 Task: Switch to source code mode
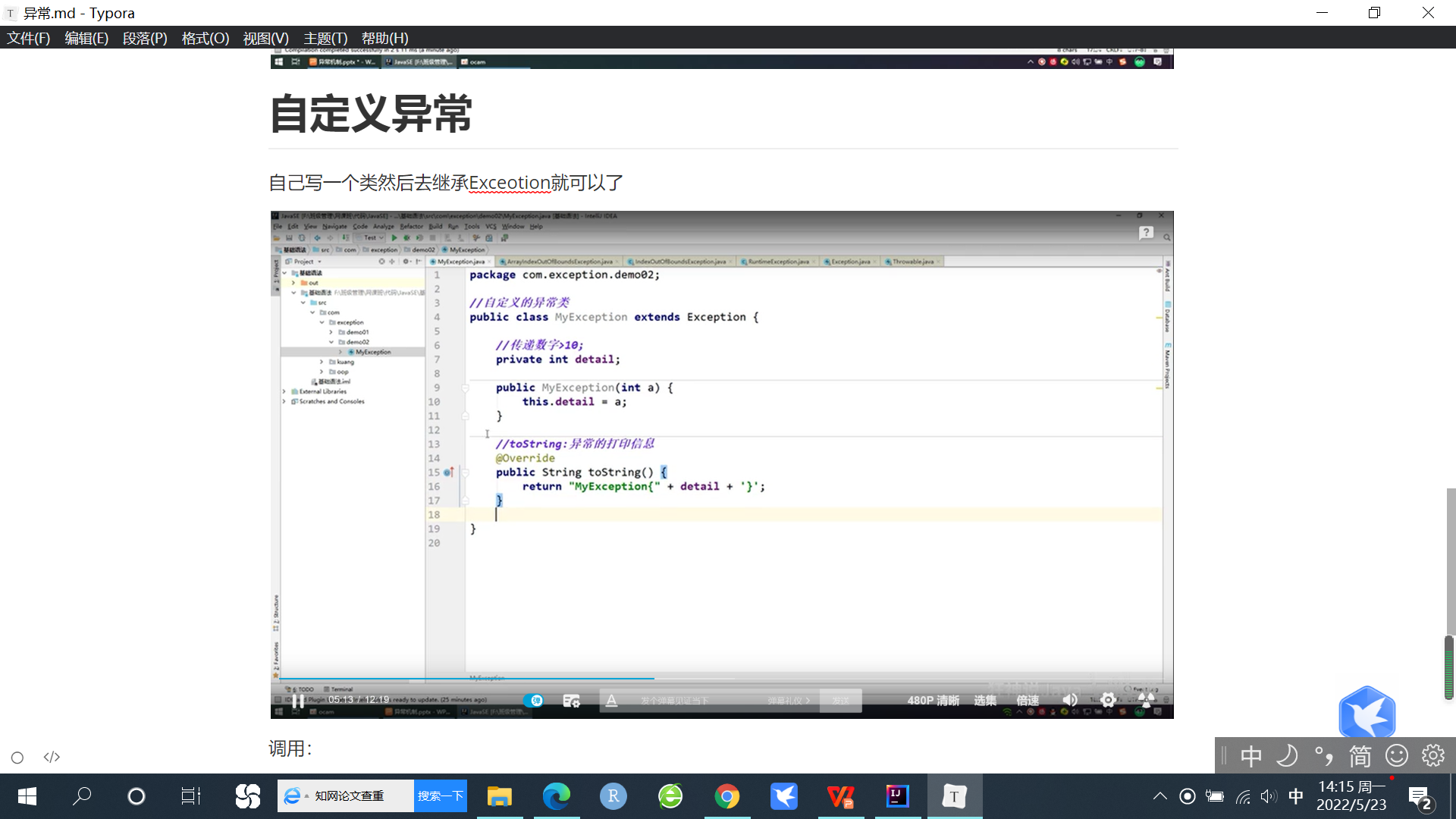click(x=52, y=757)
